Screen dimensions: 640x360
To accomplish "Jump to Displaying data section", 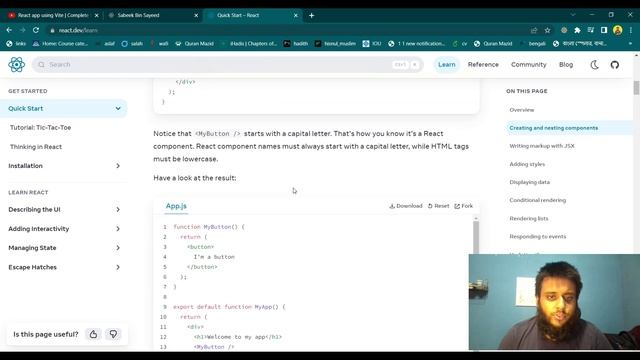I will tap(529, 182).
